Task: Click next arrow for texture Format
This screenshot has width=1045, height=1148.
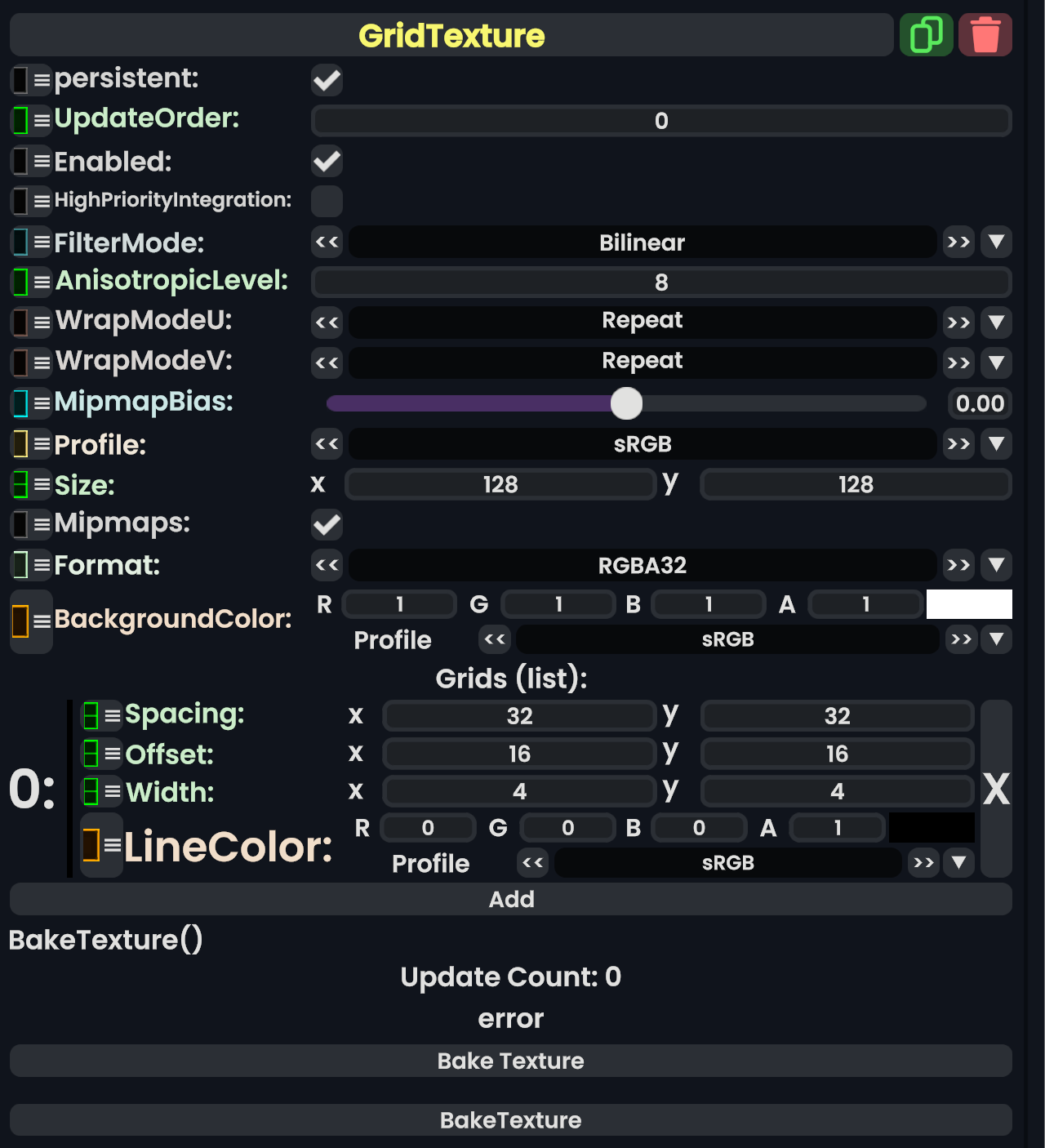Action: tap(958, 565)
